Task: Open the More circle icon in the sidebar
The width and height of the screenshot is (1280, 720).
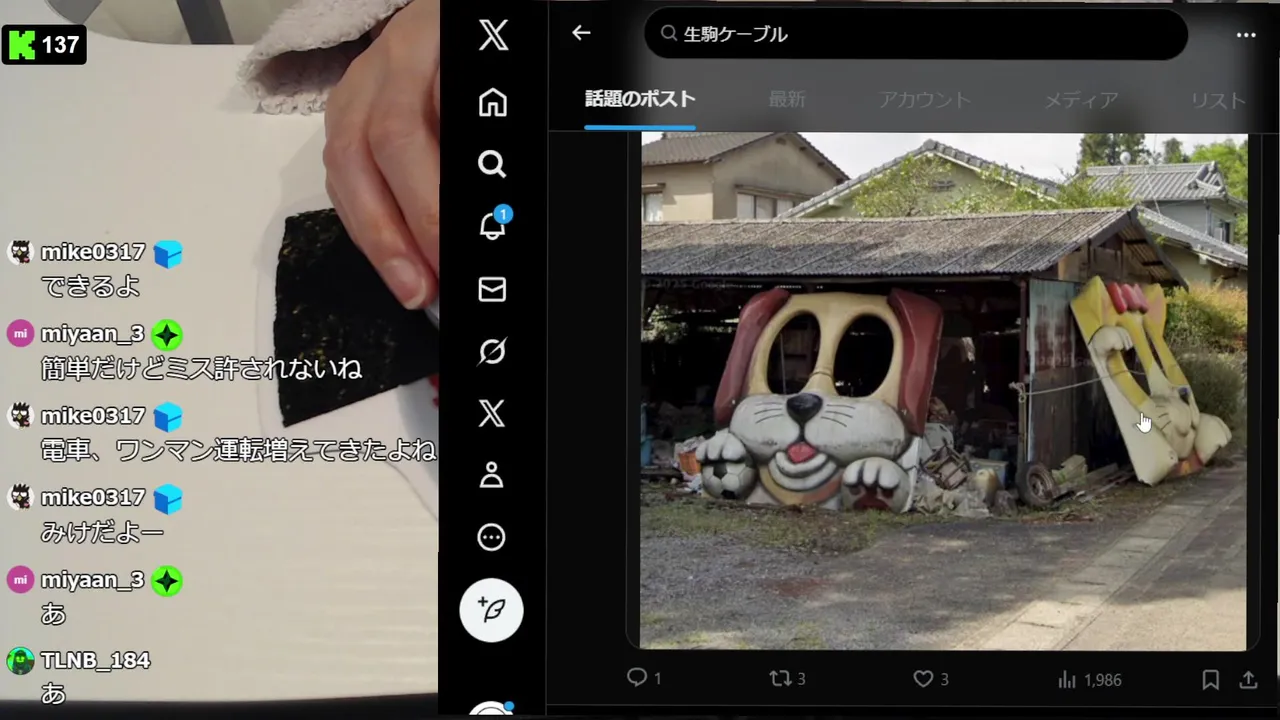Action: tap(492, 537)
